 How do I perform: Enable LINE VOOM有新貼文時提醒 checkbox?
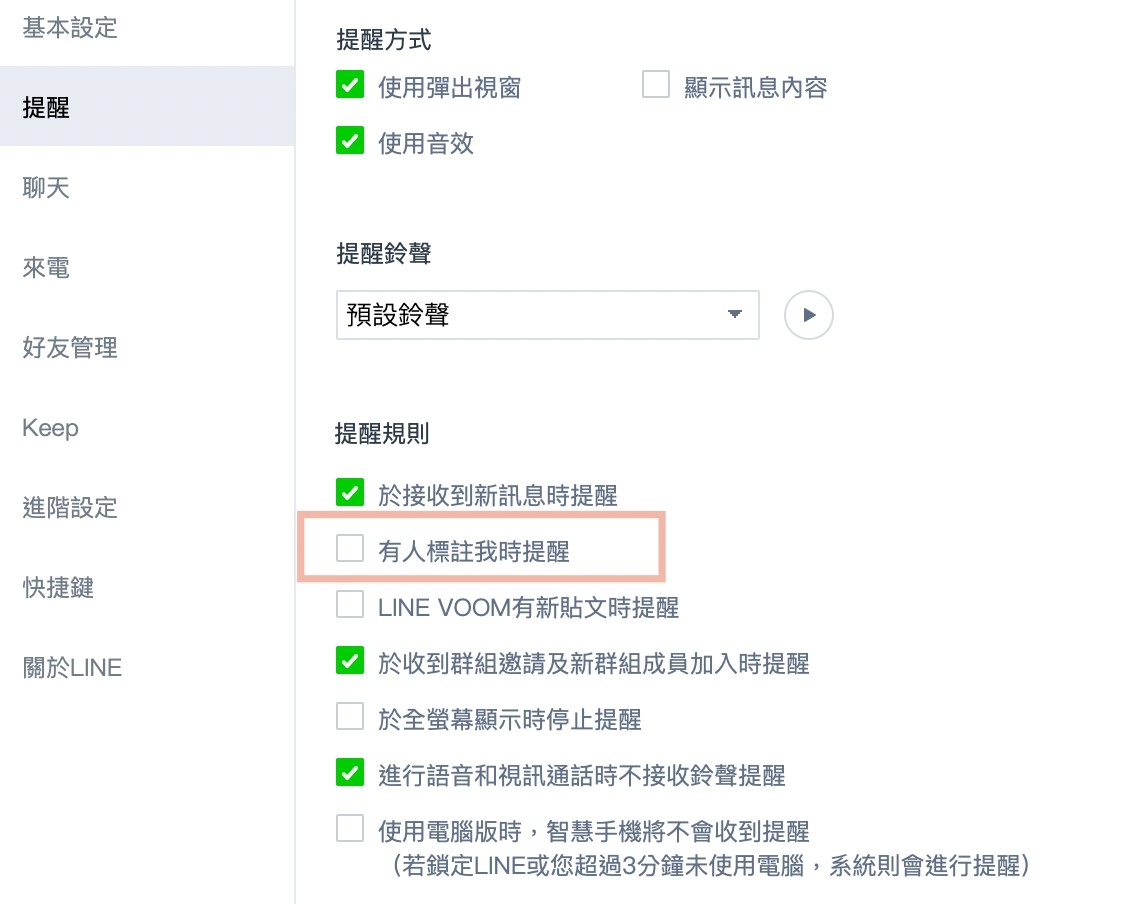pyautogui.click(x=350, y=605)
